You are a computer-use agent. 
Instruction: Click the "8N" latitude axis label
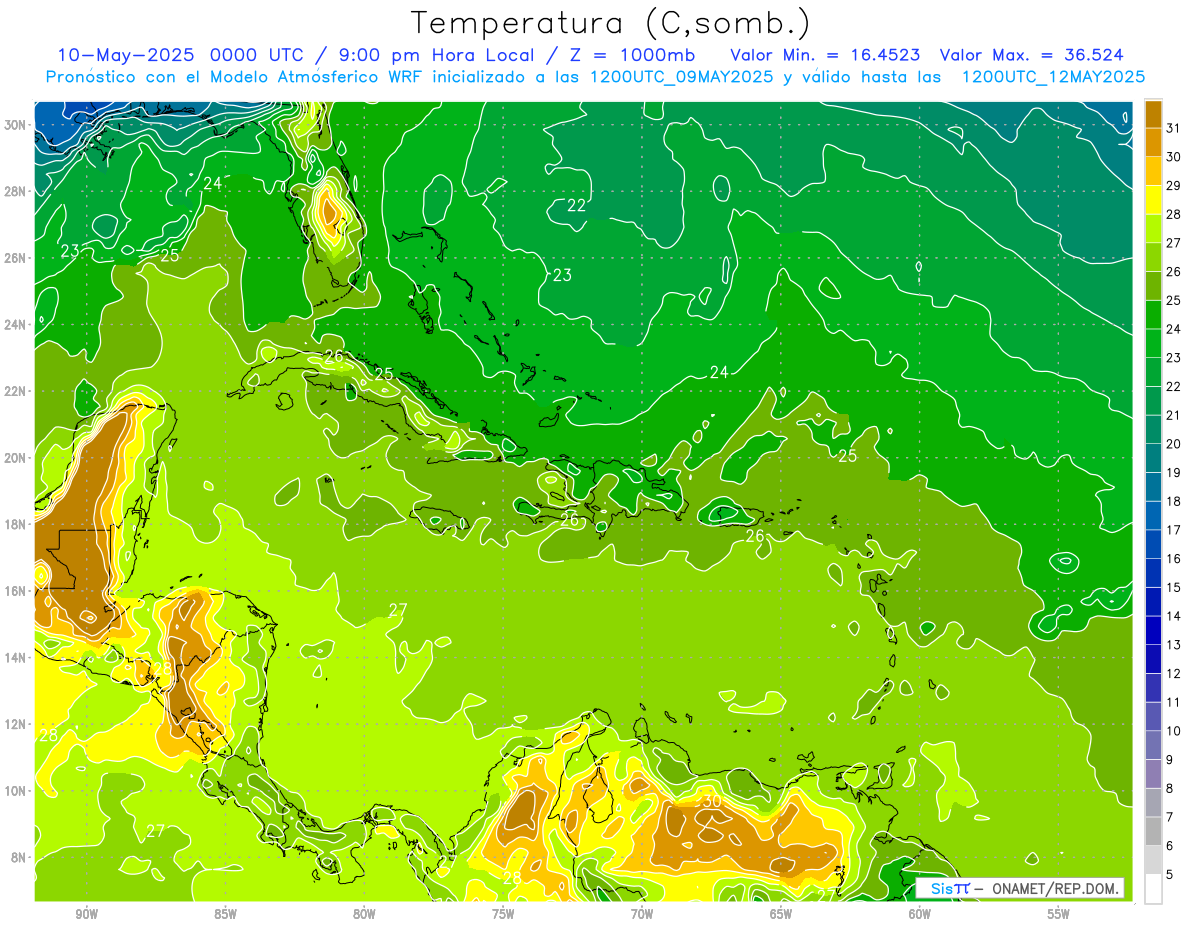(x=18, y=857)
